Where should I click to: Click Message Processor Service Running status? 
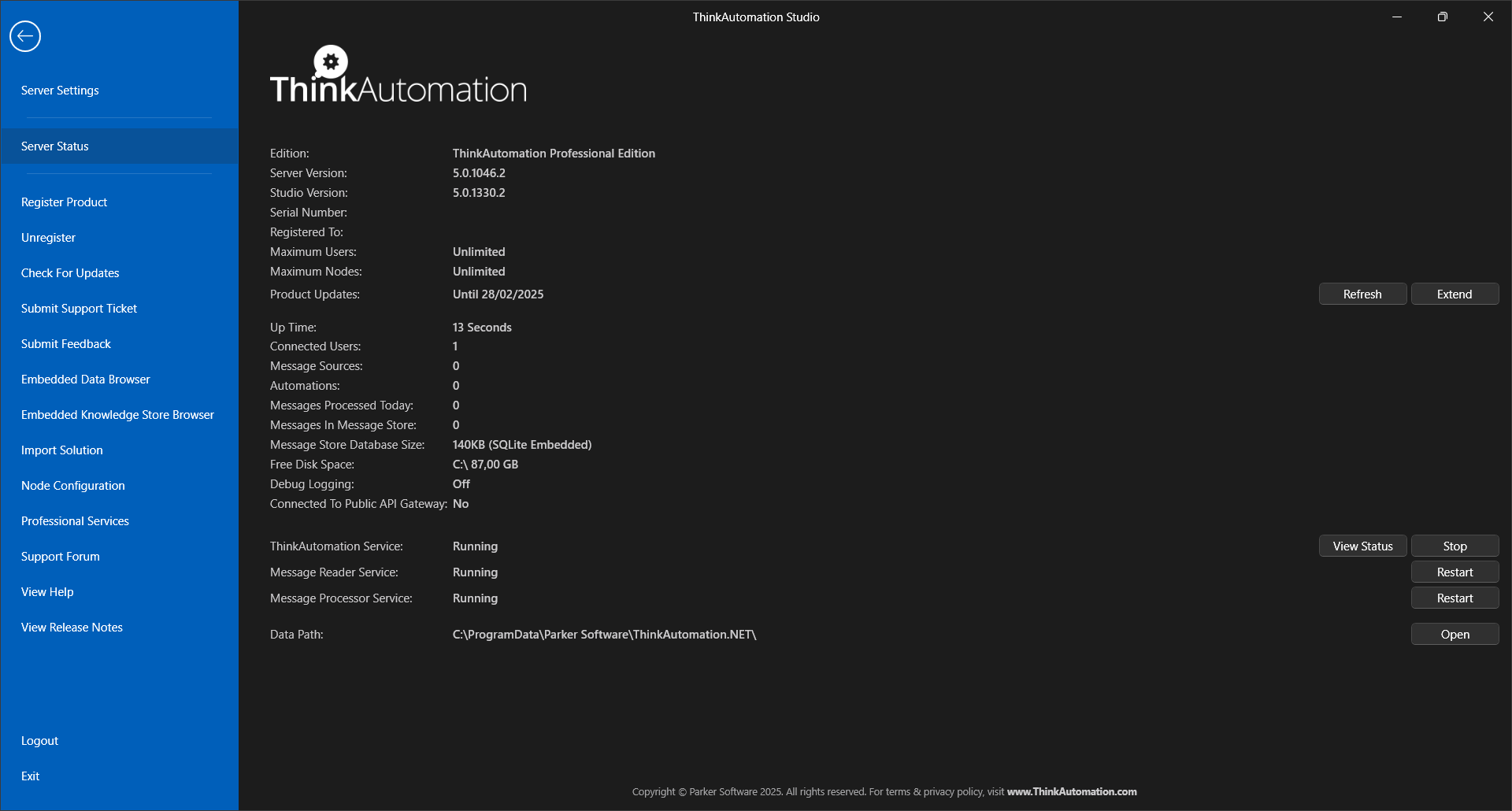[x=475, y=598]
